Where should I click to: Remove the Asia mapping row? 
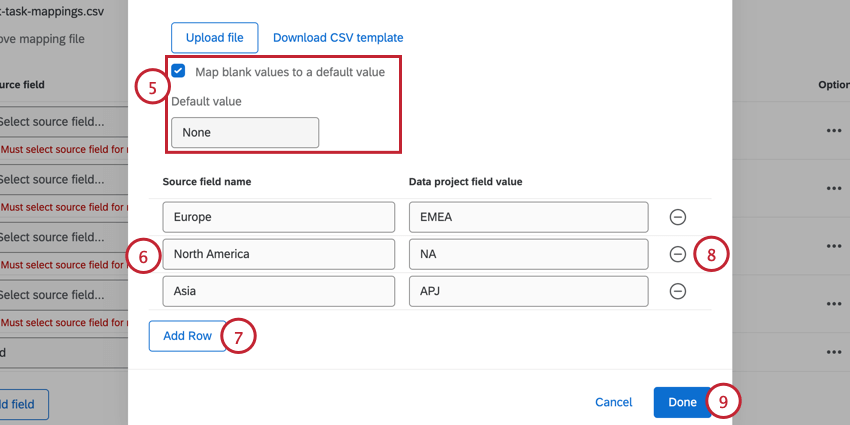pos(677,291)
